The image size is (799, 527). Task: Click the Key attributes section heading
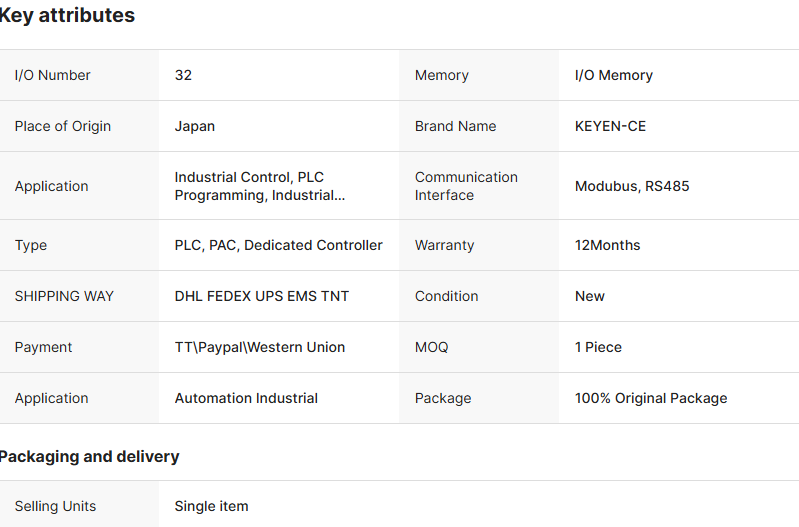point(67,16)
